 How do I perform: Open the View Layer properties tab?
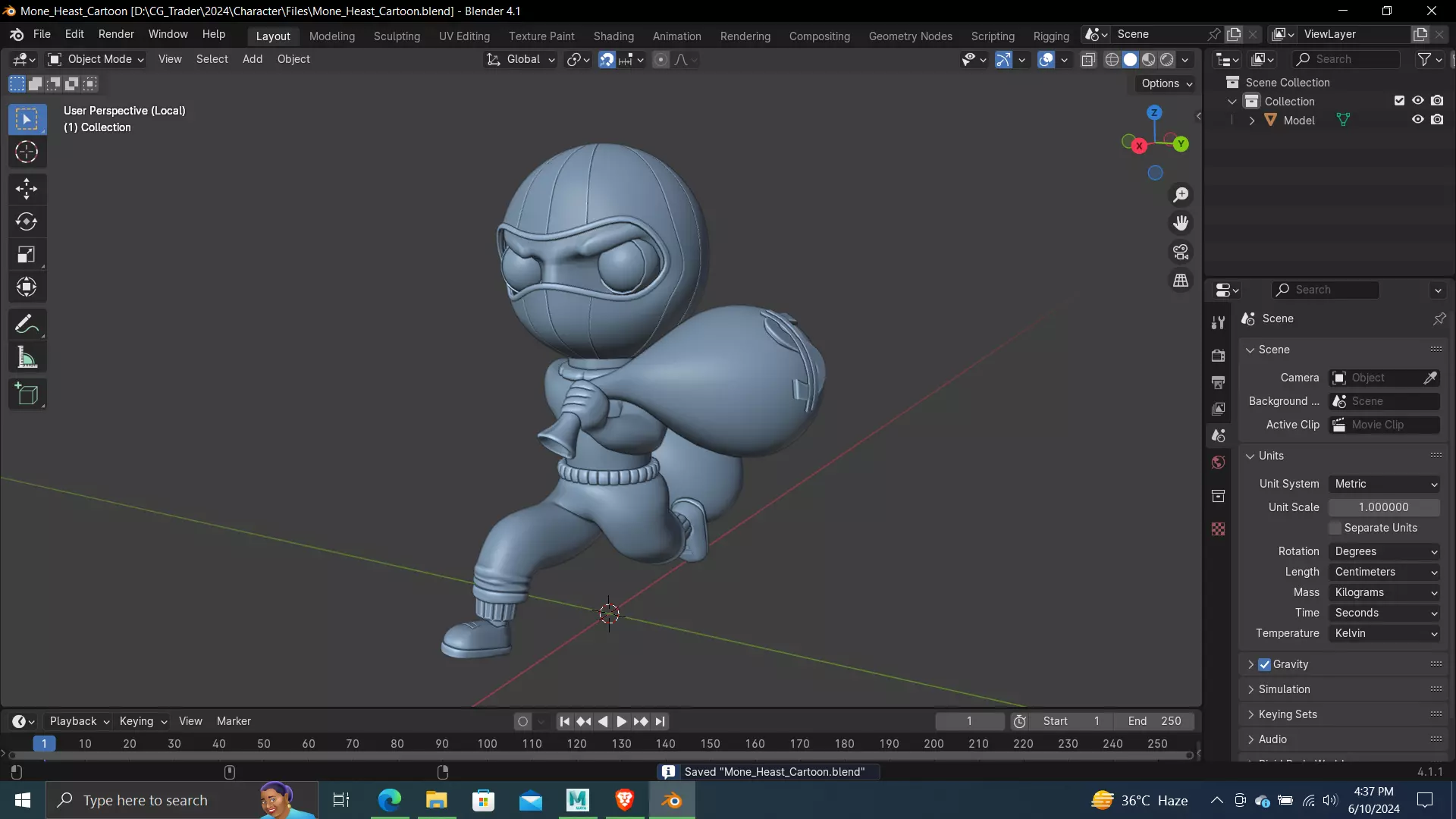pyautogui.click(x=1219, y=409)
